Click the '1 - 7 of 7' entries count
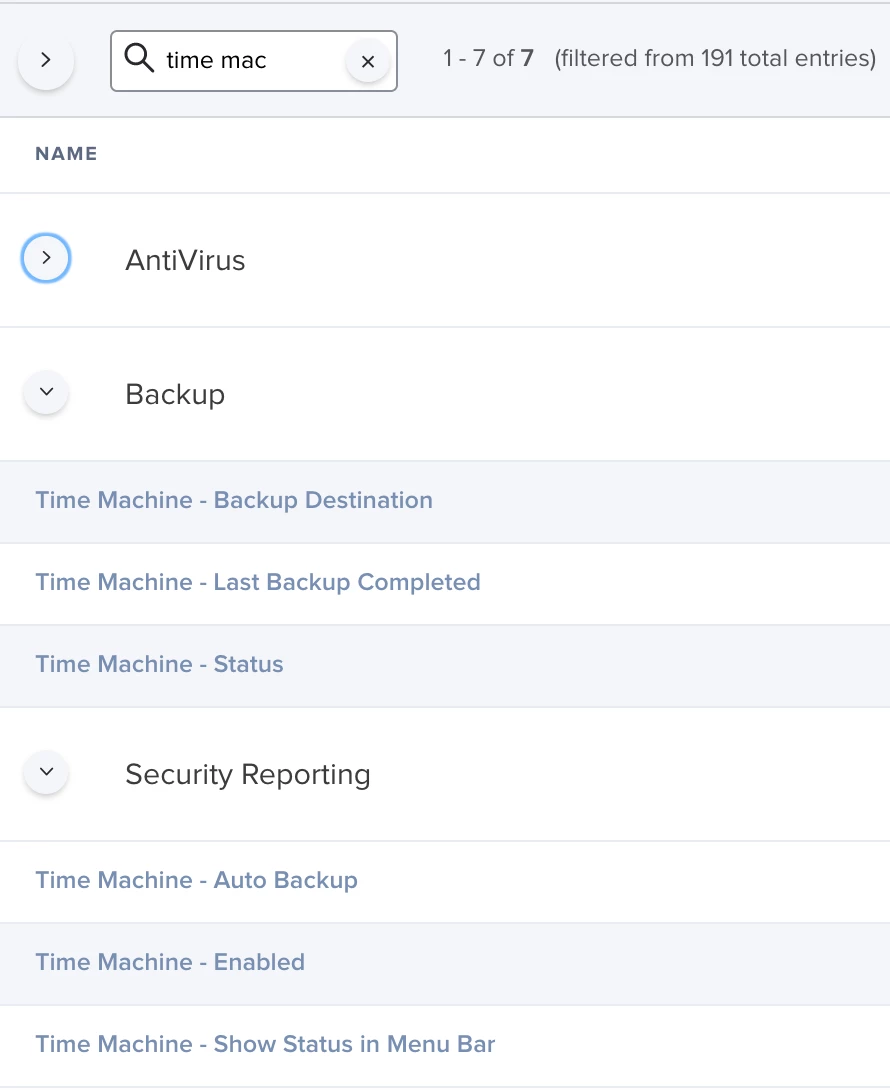Image resolution: width=890 pixels, height=1090 pixels. tap(488, 58)
